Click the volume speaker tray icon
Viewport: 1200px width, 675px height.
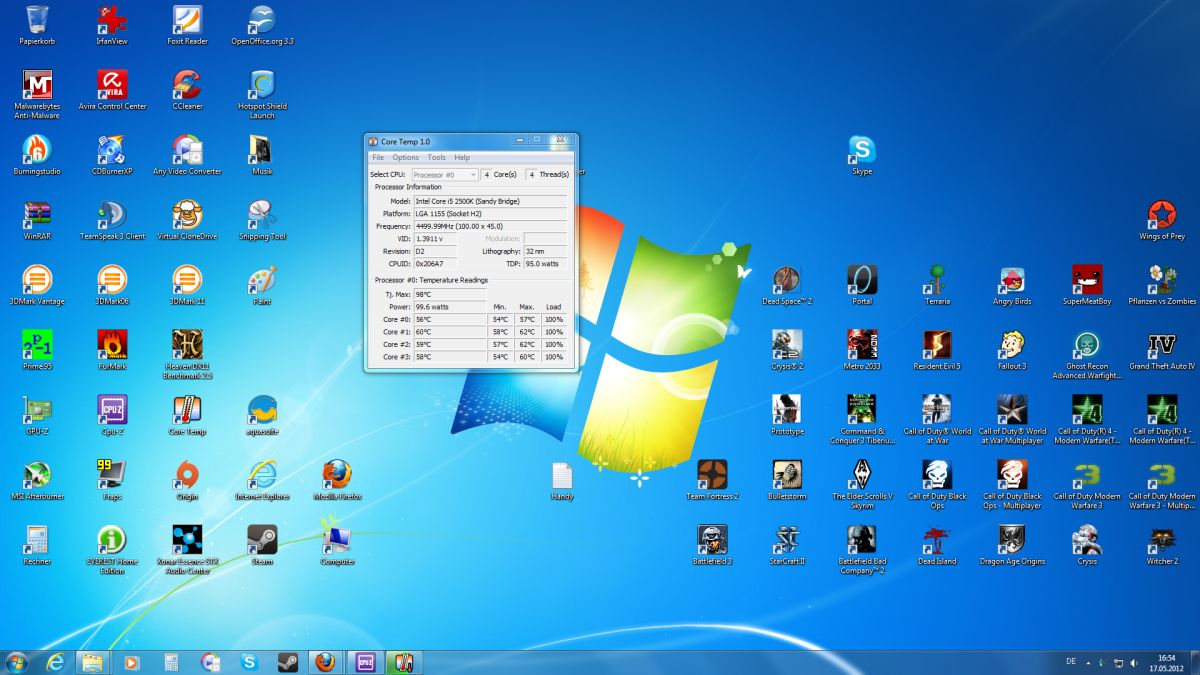1132,662
